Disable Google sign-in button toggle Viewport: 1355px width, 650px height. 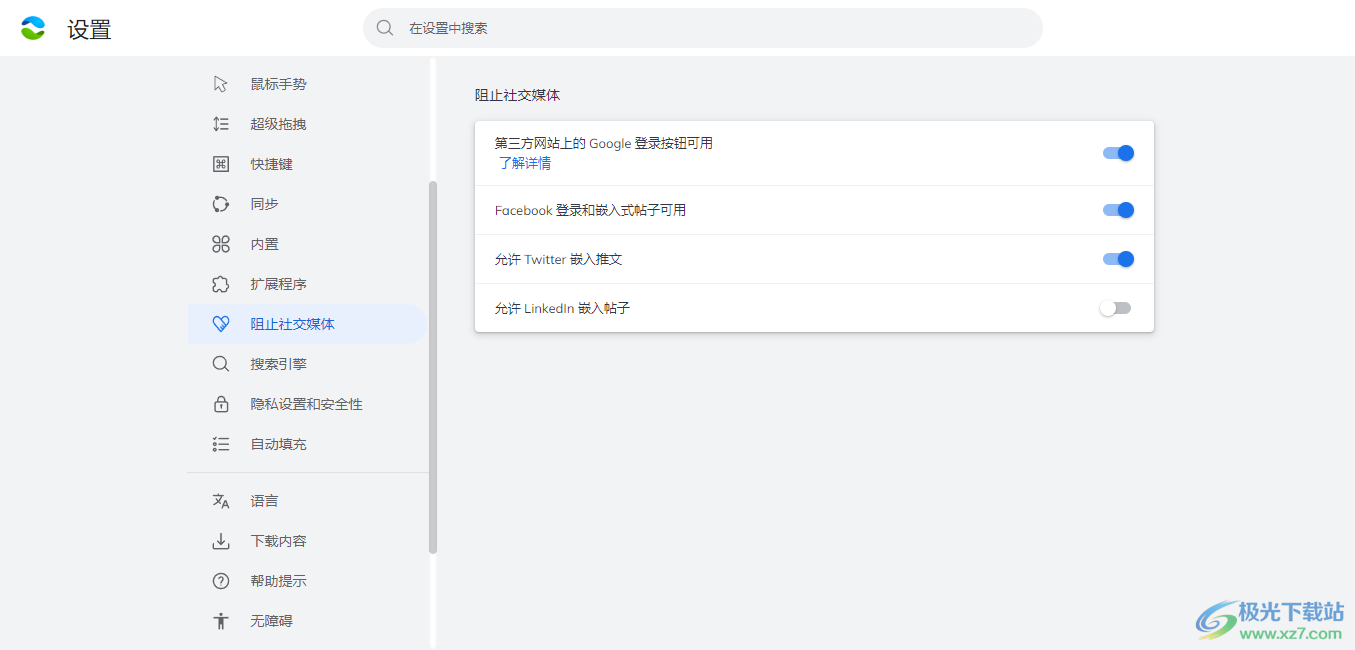pyautogui.click(x=1117, y=153)
